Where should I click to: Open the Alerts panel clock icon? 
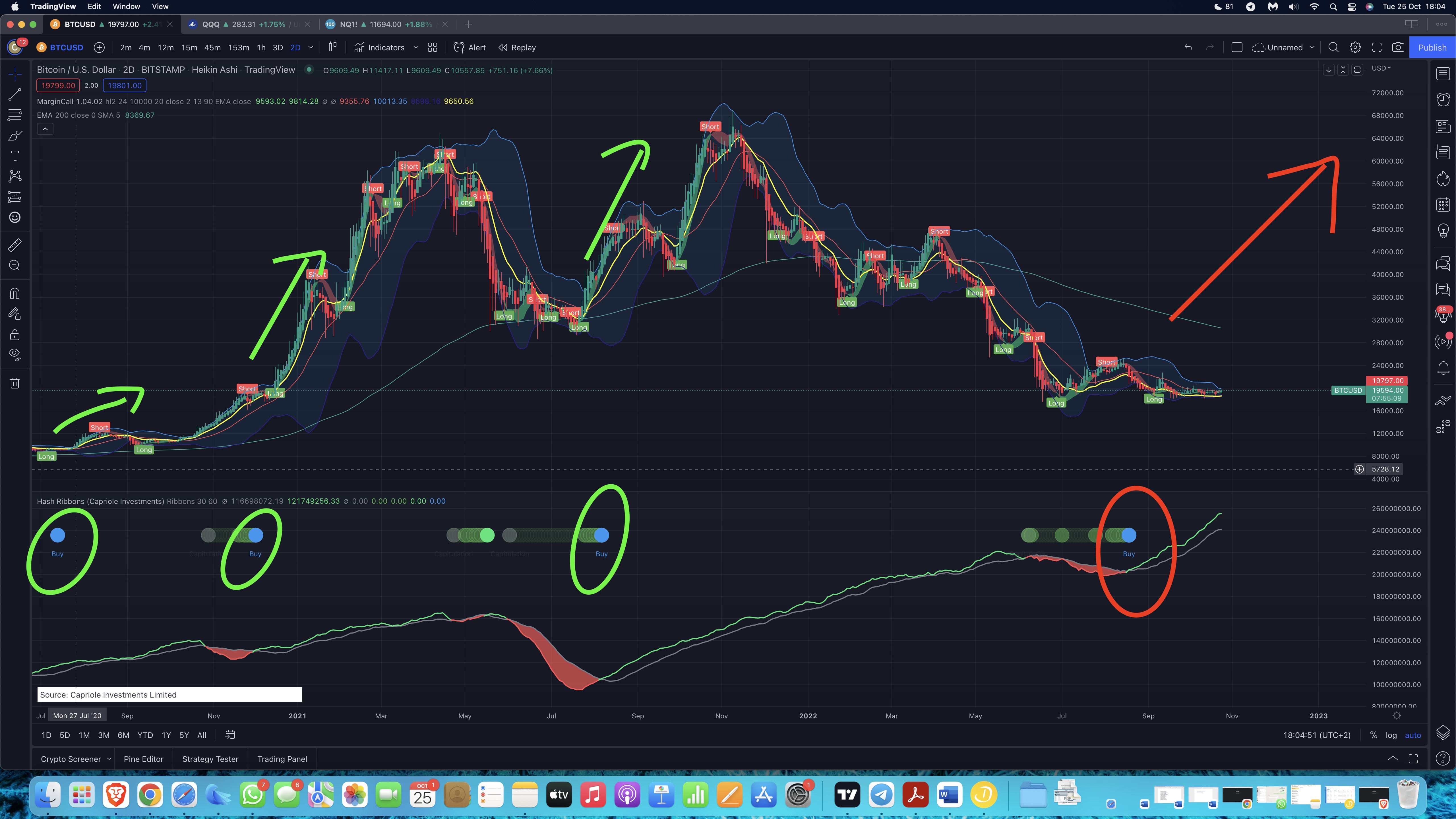click(x=1443, y=100)
